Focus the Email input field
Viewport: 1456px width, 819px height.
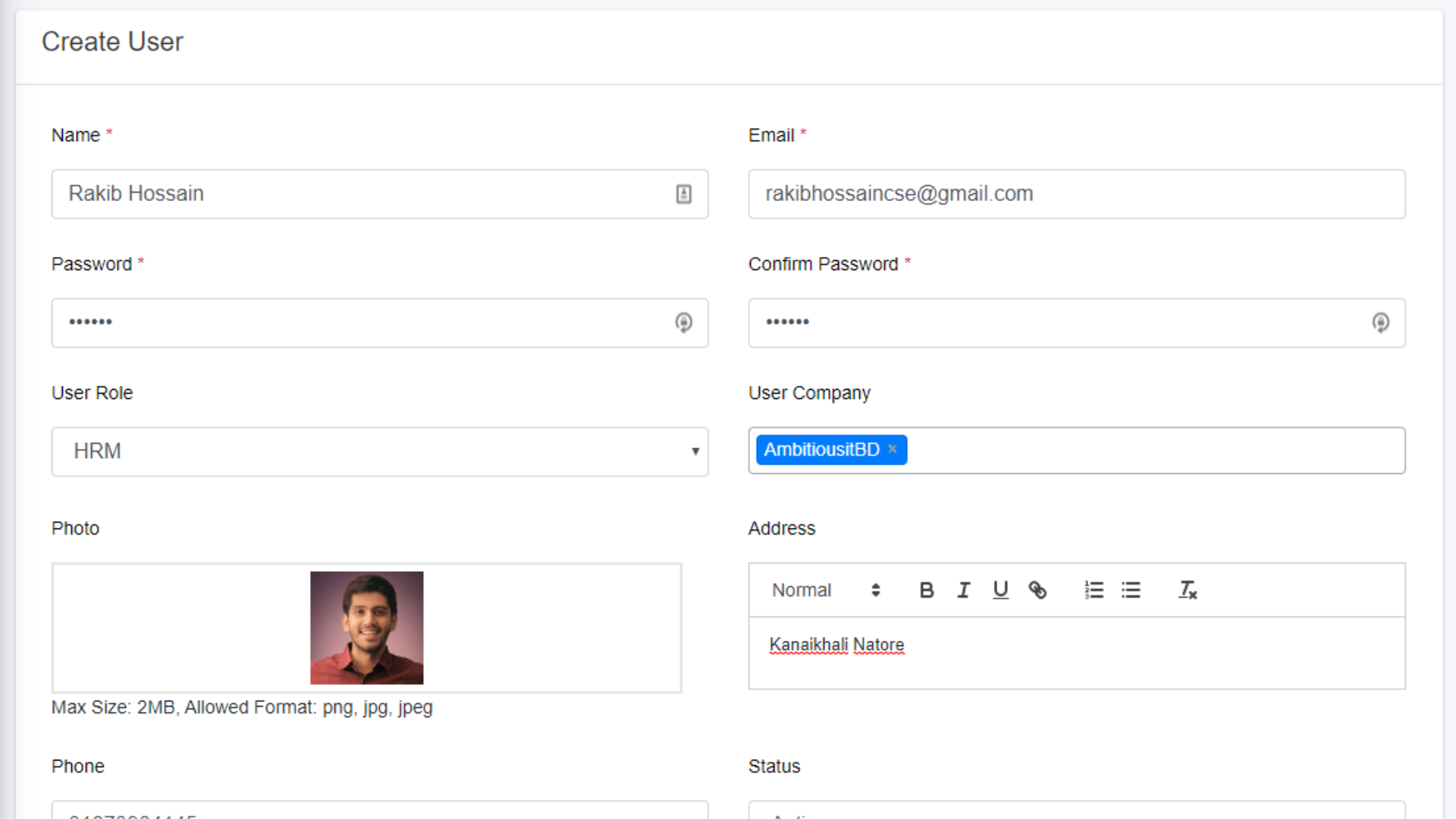(x=1076, y=194)
